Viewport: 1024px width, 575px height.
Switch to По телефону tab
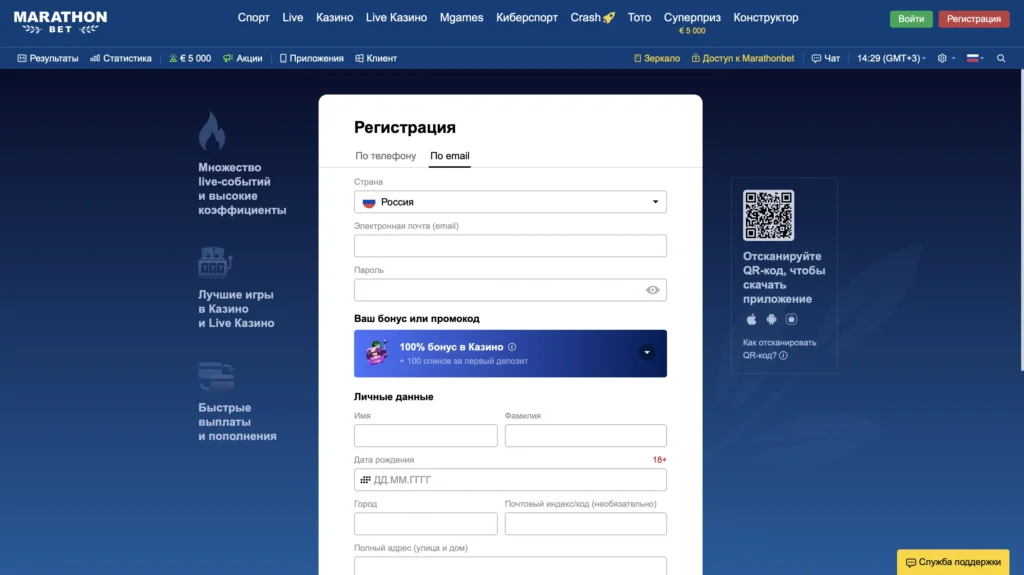click(x=385, y=156)
